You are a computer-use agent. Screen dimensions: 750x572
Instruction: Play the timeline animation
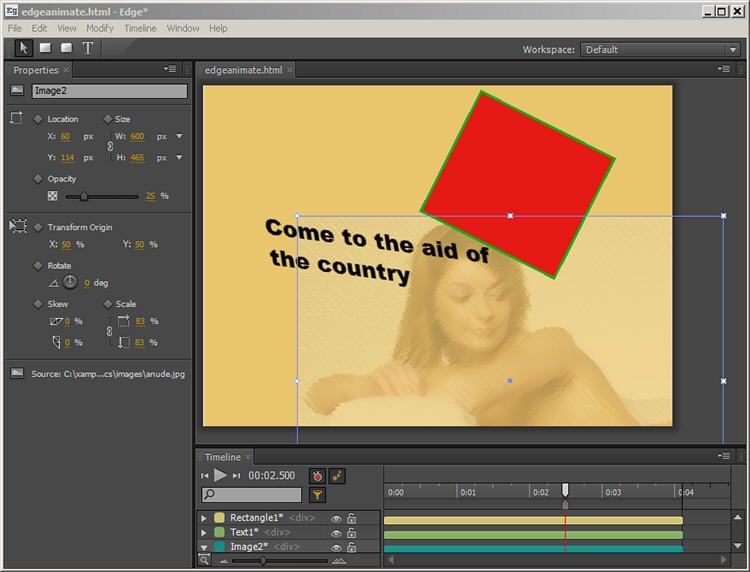220,475
